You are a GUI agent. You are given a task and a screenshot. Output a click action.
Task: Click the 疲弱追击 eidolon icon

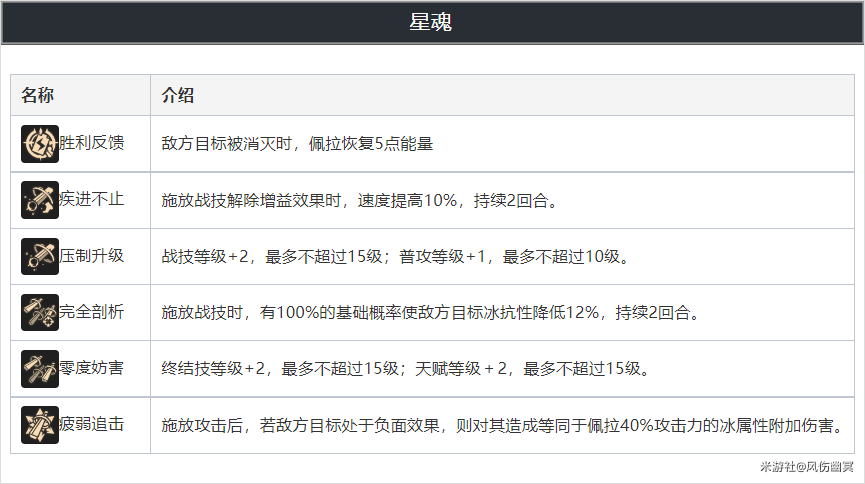(x=40, y=425)
